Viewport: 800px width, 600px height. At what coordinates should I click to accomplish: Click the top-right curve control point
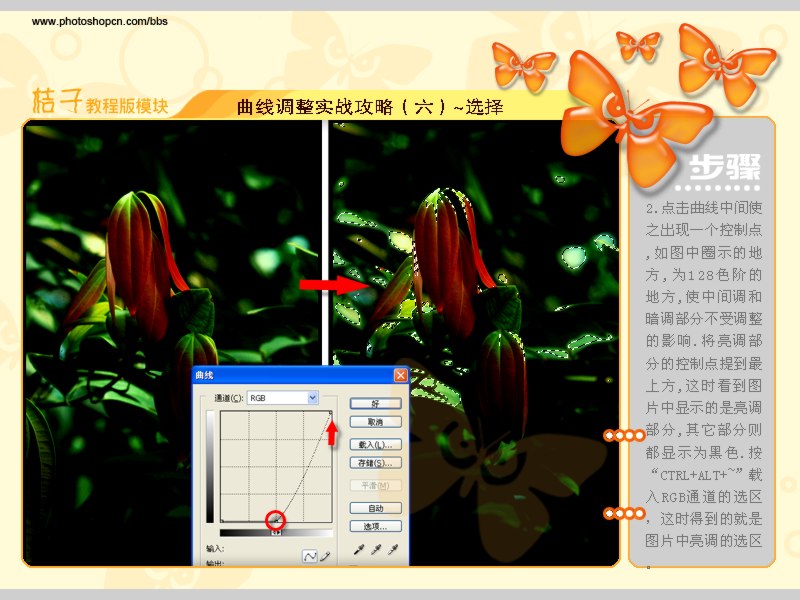(331, 412)
